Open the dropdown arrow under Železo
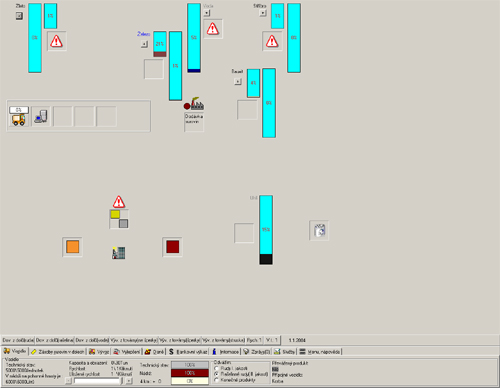Screen dimensions: 500x388 pos(144,44)
